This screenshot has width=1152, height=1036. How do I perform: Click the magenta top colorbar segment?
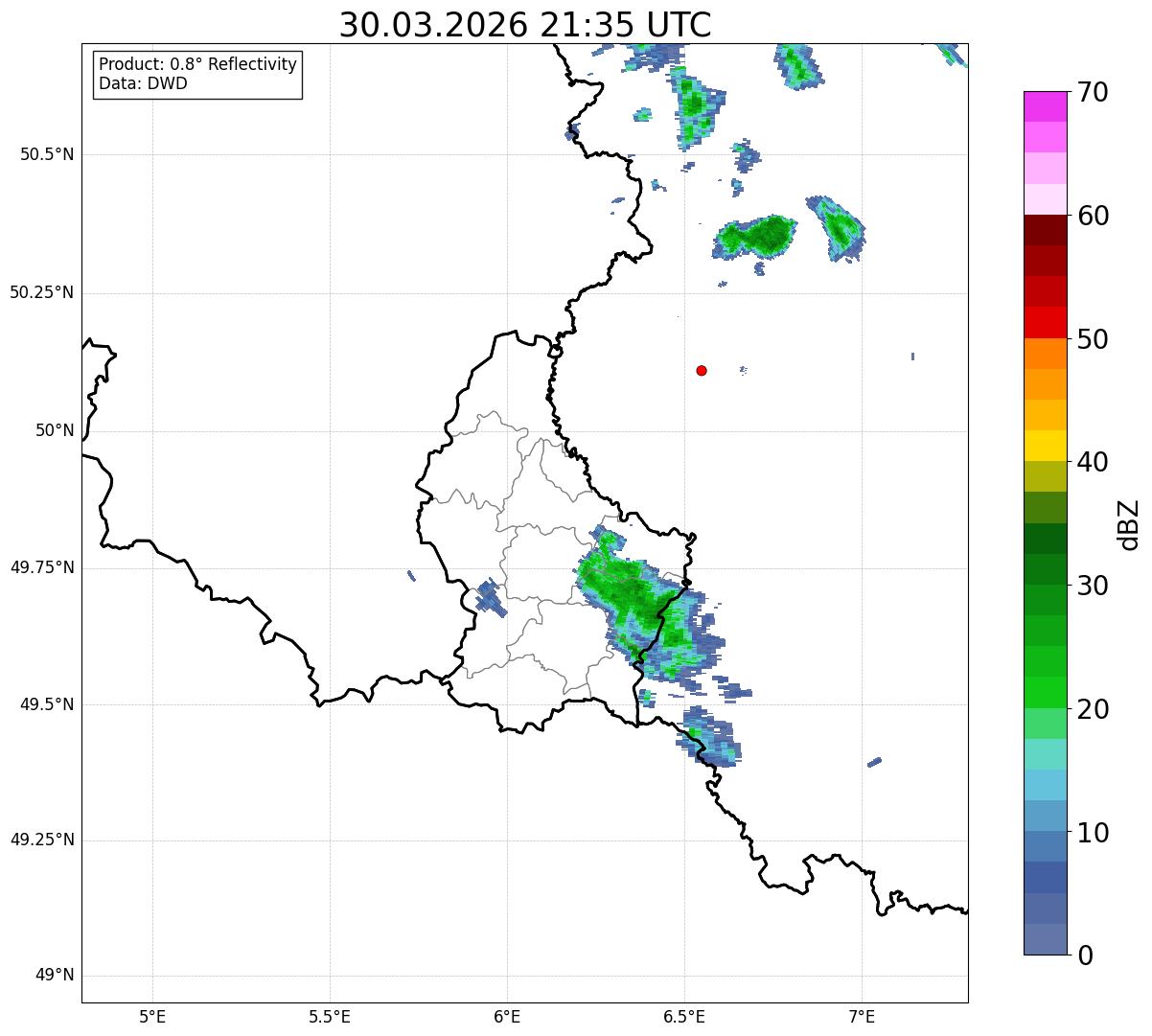pyautogui.click(x=1046, y=106)
